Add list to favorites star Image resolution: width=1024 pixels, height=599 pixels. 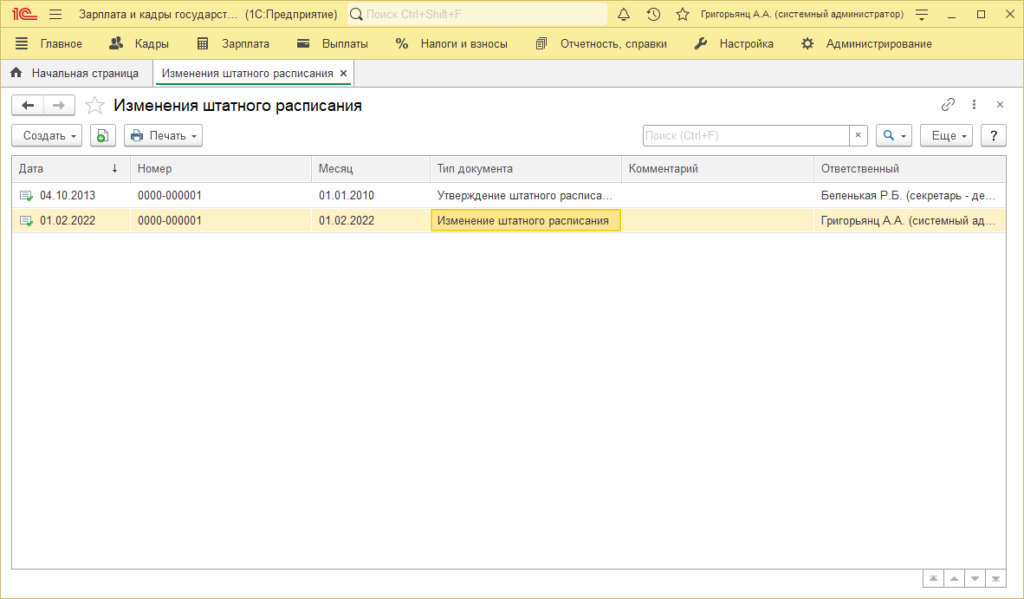coord(94,106)
